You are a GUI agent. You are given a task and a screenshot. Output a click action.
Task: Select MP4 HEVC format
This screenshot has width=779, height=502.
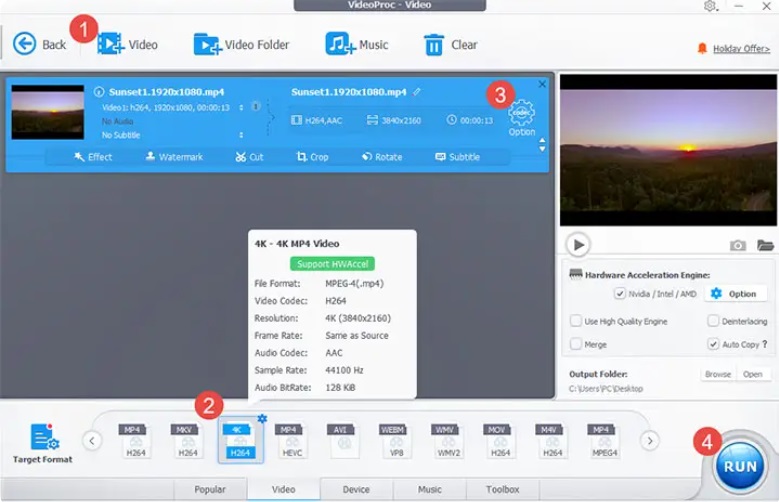pyautogui.click(x=292, y=440)
